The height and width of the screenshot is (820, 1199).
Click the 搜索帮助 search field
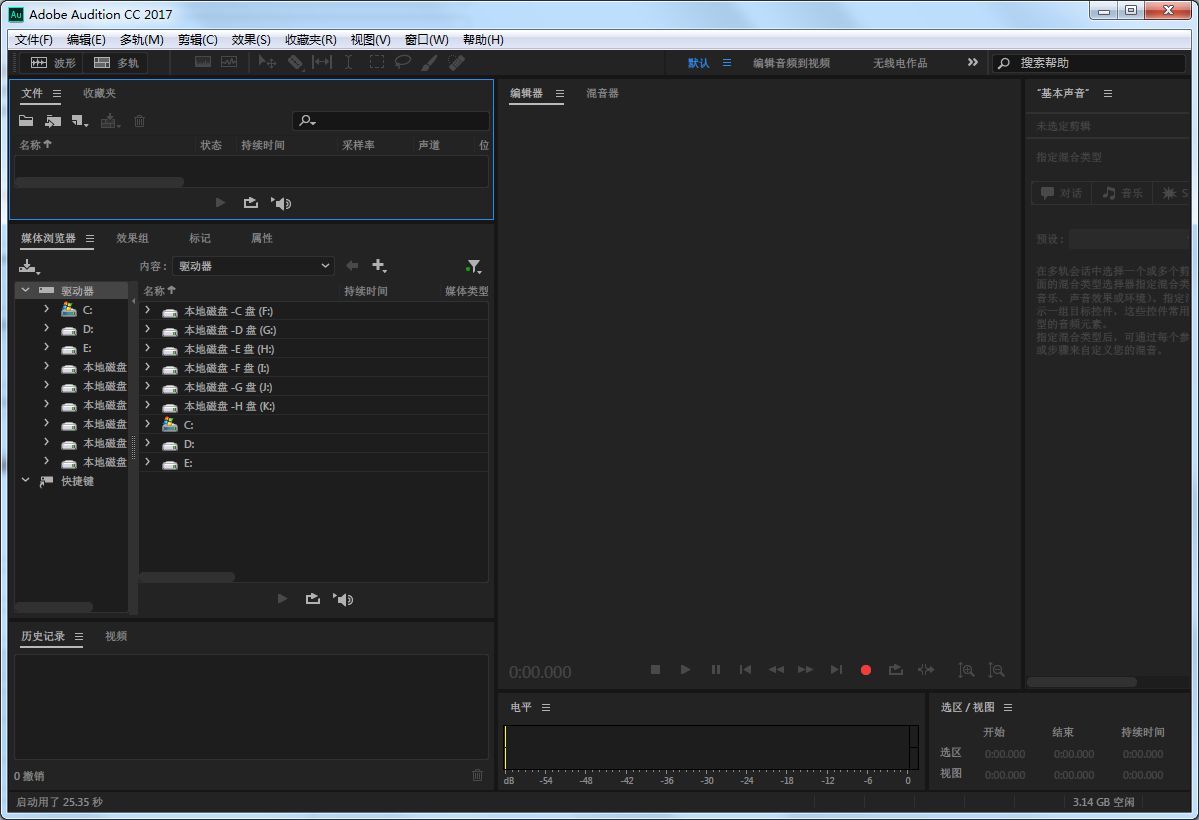[x=1089, y=63]
